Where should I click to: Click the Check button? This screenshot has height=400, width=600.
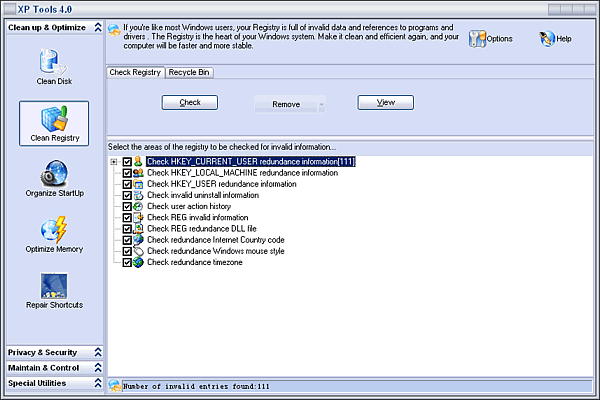190,103
